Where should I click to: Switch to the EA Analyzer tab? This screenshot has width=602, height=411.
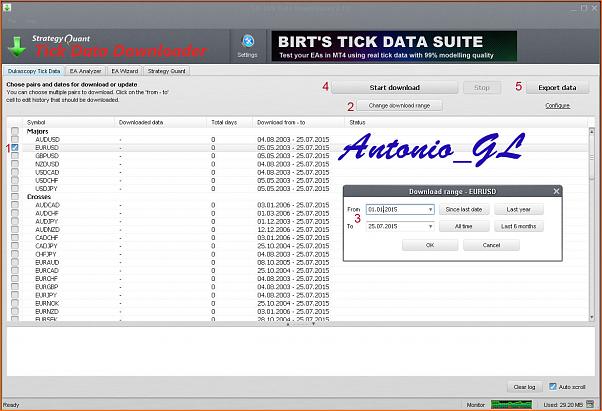[85, 71]
